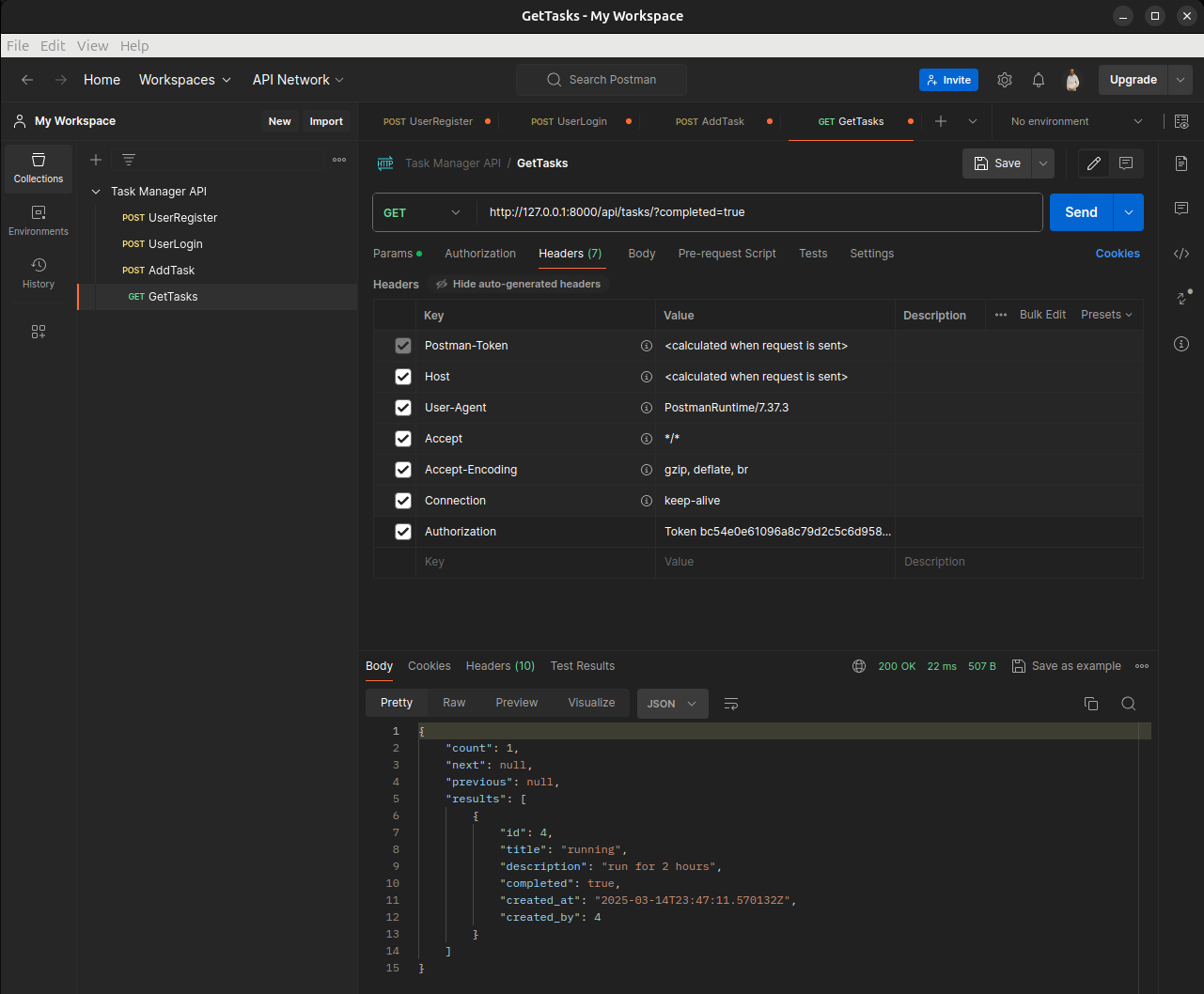Expand the Upgrade button dropdown arrow

pyautogui.click(x=1181, y=80)
